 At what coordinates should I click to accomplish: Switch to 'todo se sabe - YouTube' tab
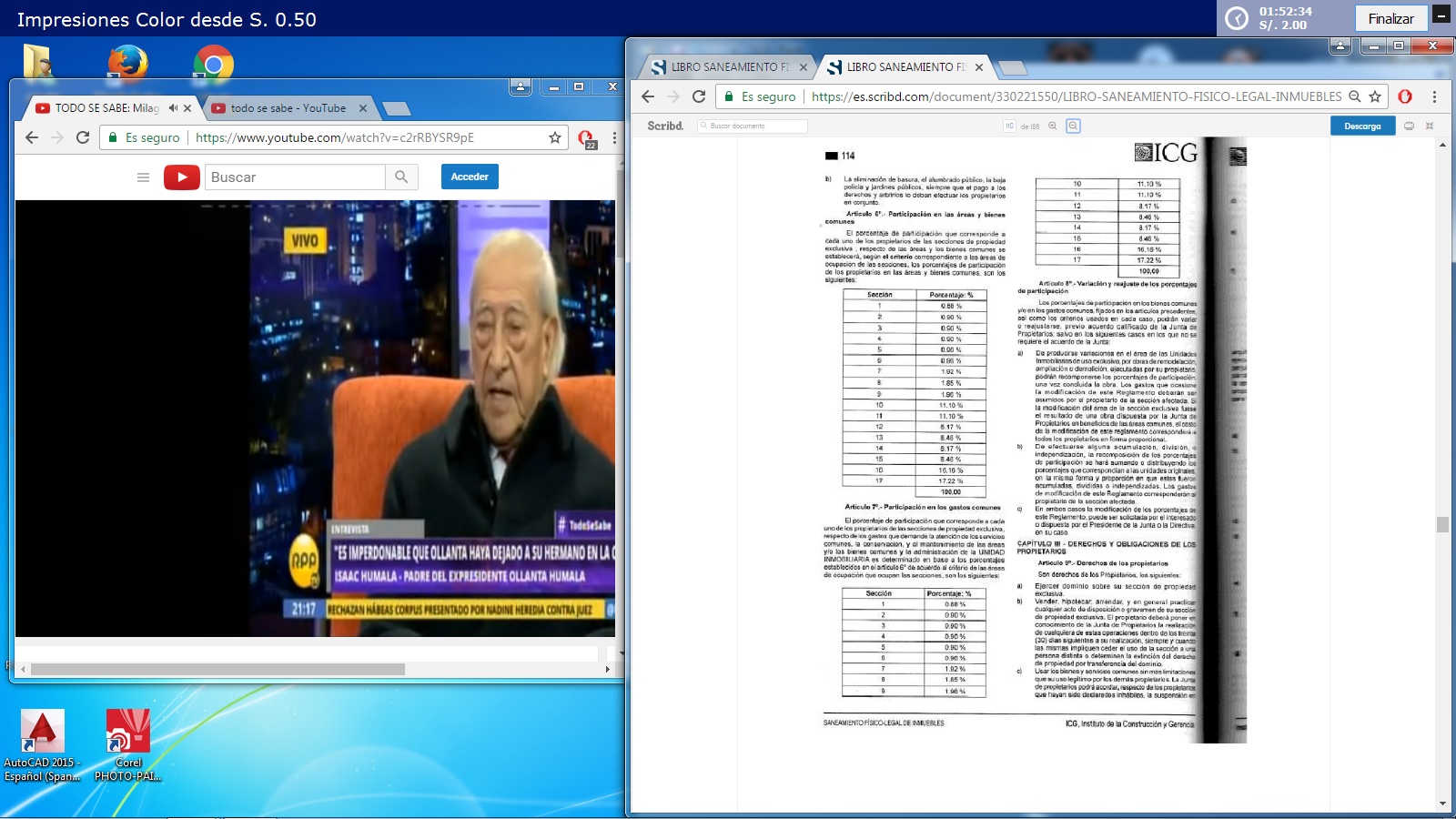[x=288, y=108]
